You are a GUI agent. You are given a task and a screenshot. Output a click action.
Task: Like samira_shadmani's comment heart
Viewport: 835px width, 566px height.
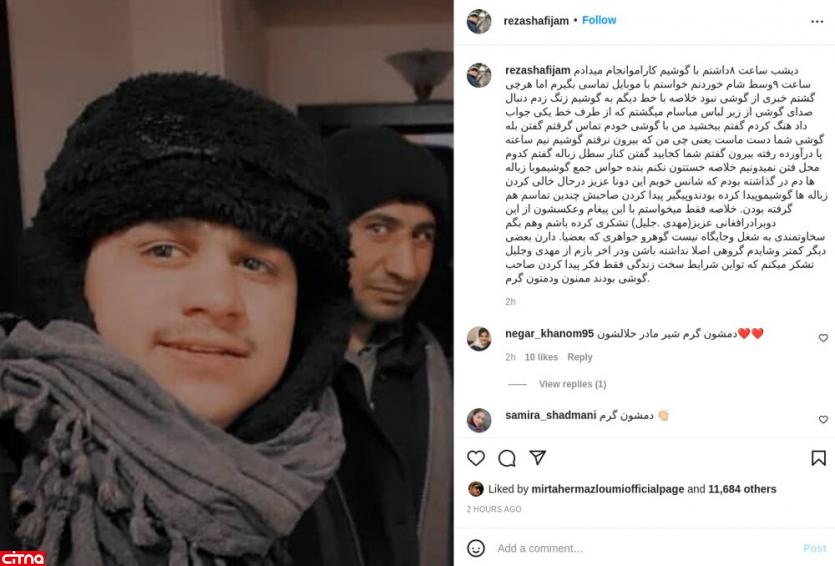pyautogui.click(x=823, y=420)
